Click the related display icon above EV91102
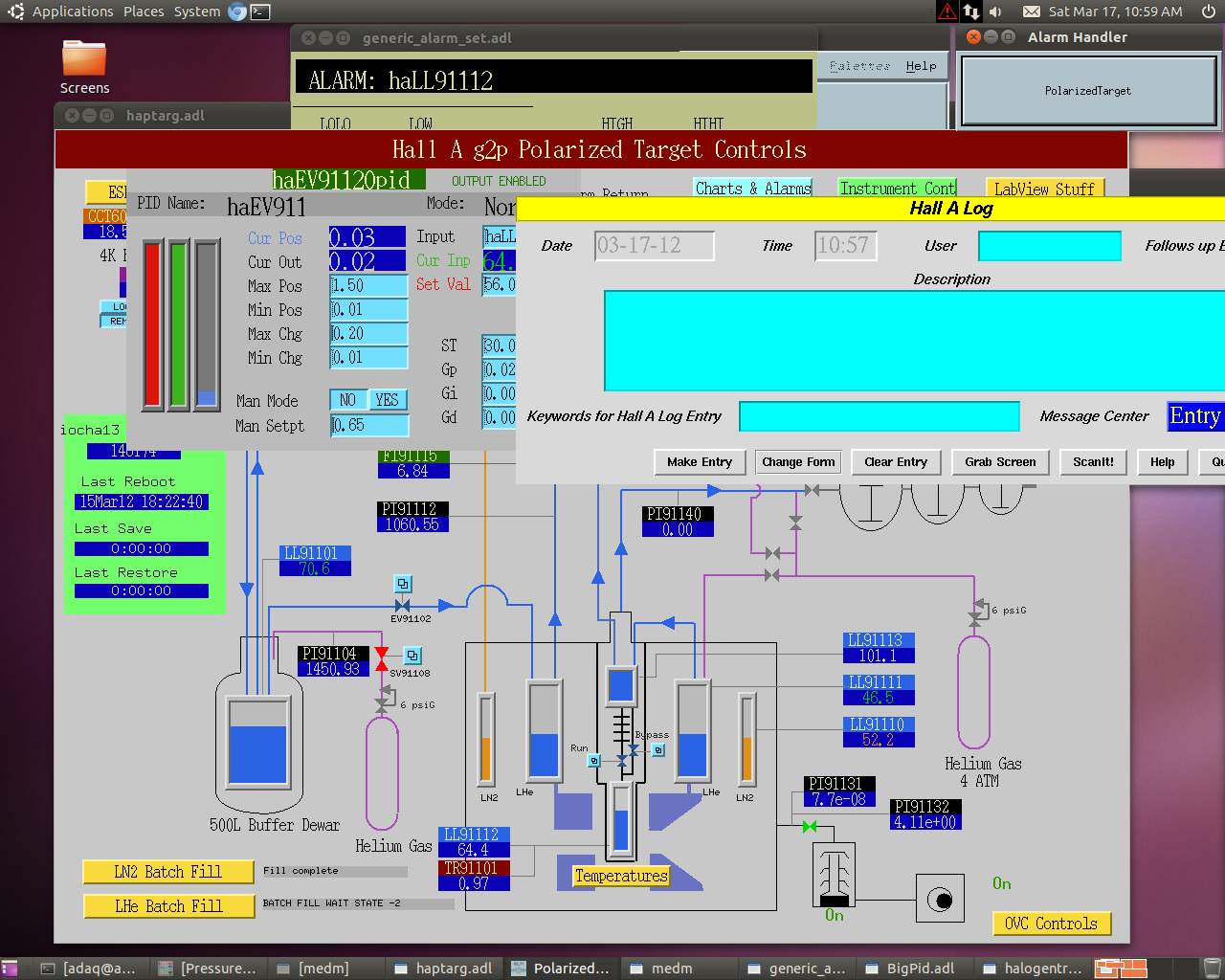This screenshot has height=980, width=1225. tap(403, 584)
